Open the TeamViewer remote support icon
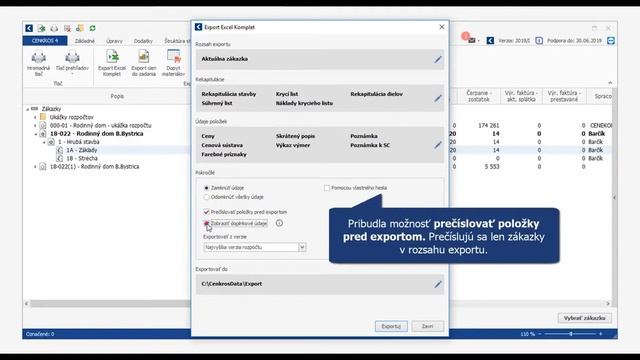The image size is (640, 360). pyautogui.click(x=611, y=40)
